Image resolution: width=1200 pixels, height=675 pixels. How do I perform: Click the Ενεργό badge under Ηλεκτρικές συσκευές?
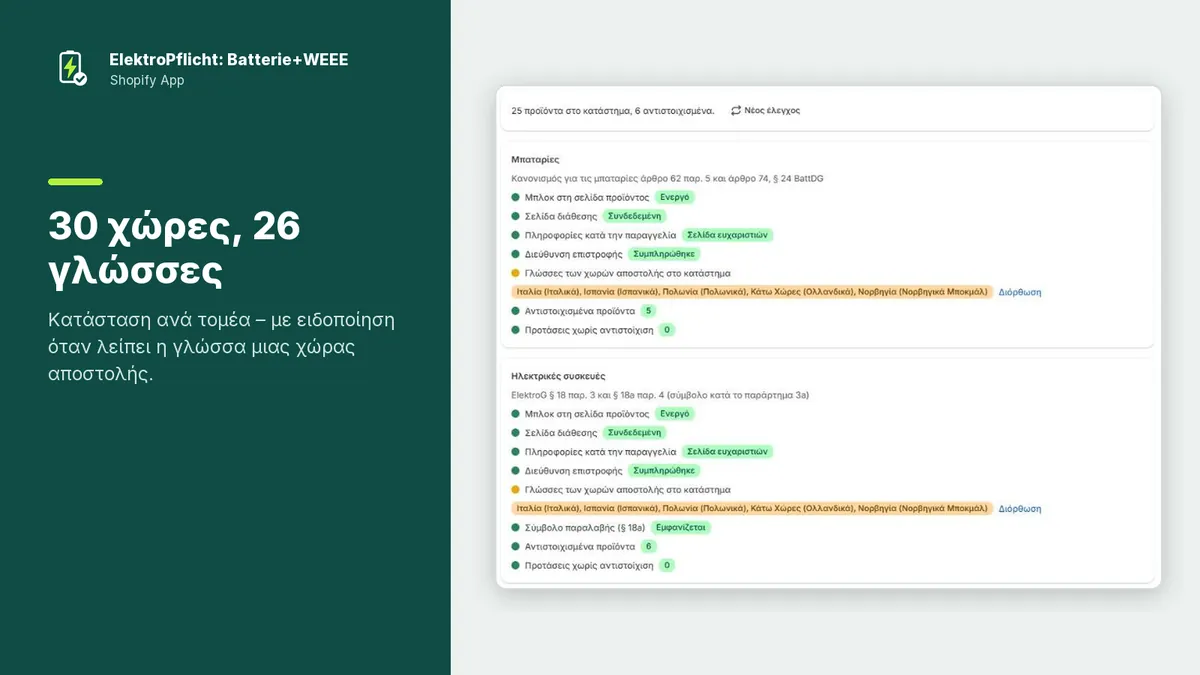click(x=675, y=413)
